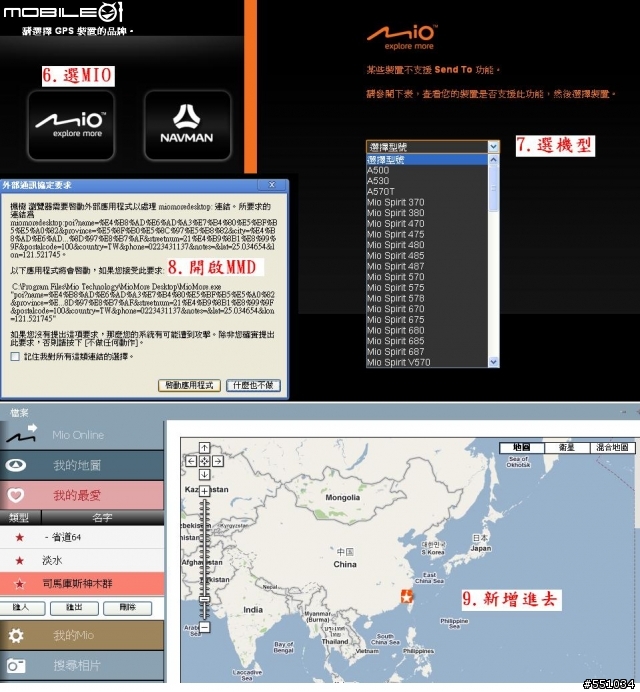Image resolution: width=640 pixels, height=692 pixels.
Task: Click the heart icon for 我的最愛
Action: tap(16, 495)
